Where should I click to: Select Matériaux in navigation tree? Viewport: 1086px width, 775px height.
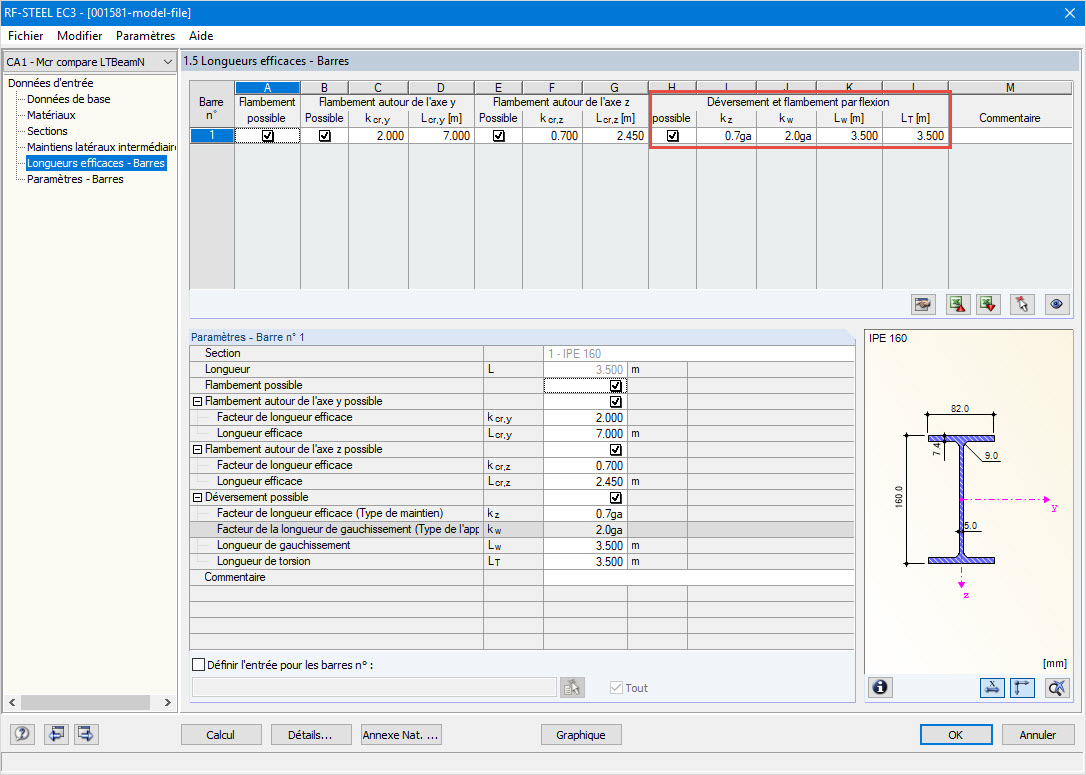pos(51,115)
